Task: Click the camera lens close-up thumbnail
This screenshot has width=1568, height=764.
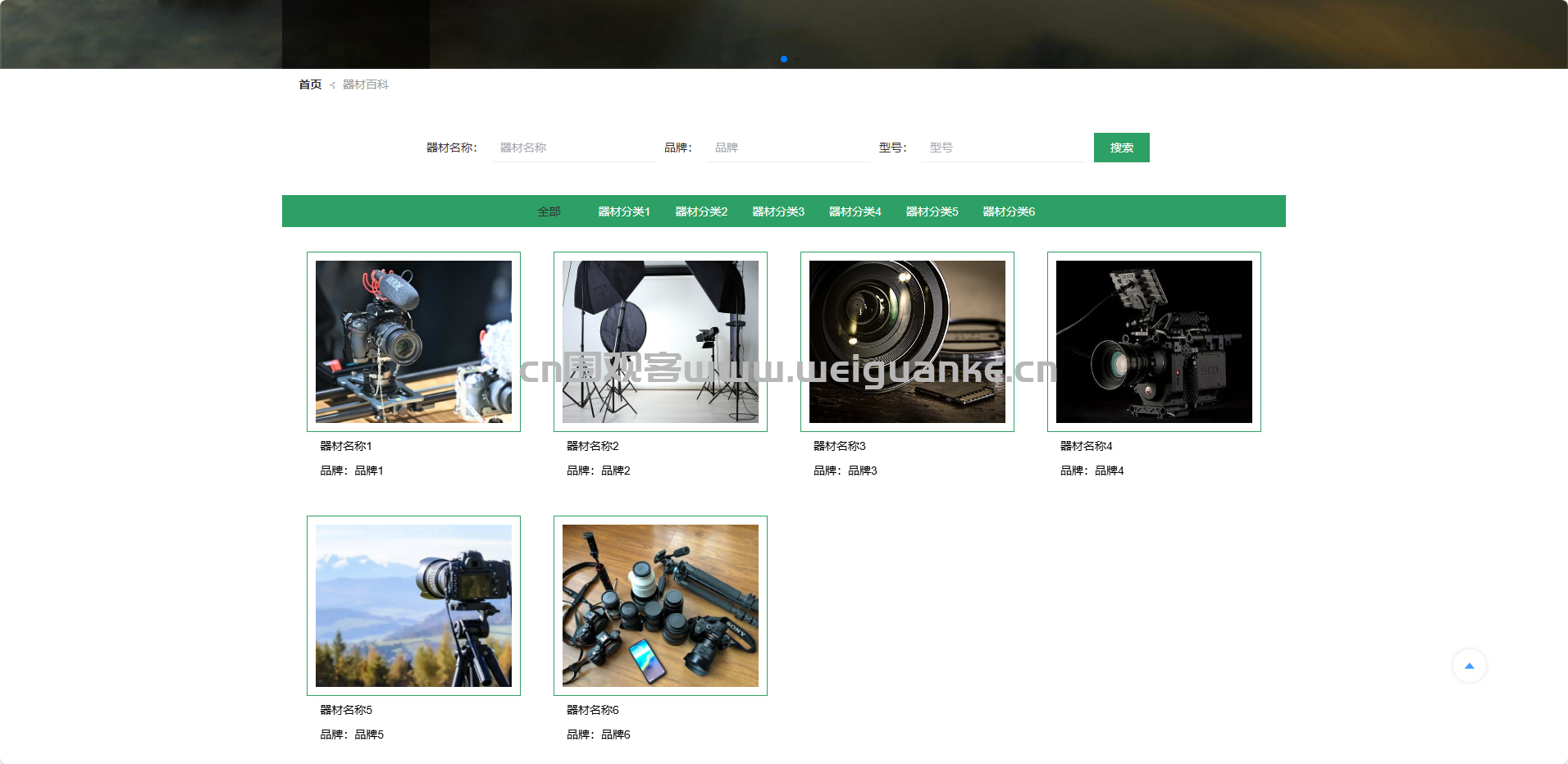Action: (x=907, y=342)
